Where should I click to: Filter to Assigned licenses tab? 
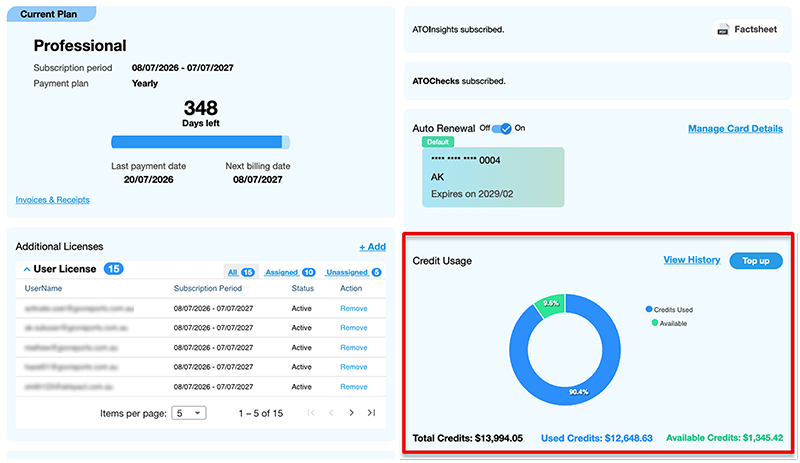coord(290,273)
